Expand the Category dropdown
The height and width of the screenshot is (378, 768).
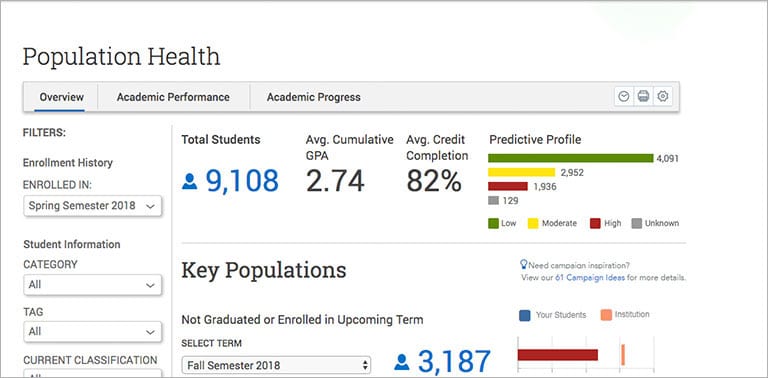92,285
